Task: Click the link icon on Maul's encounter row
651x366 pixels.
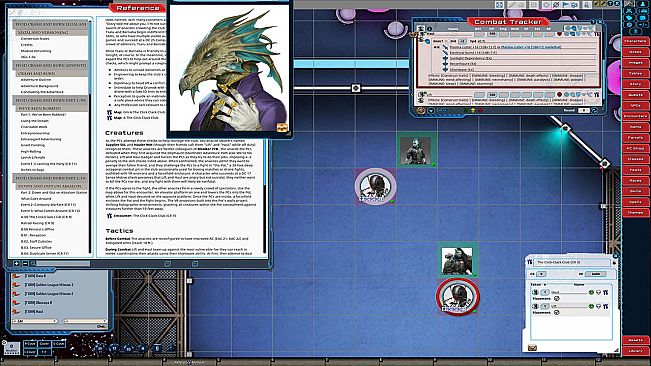Action: (605, 292)
